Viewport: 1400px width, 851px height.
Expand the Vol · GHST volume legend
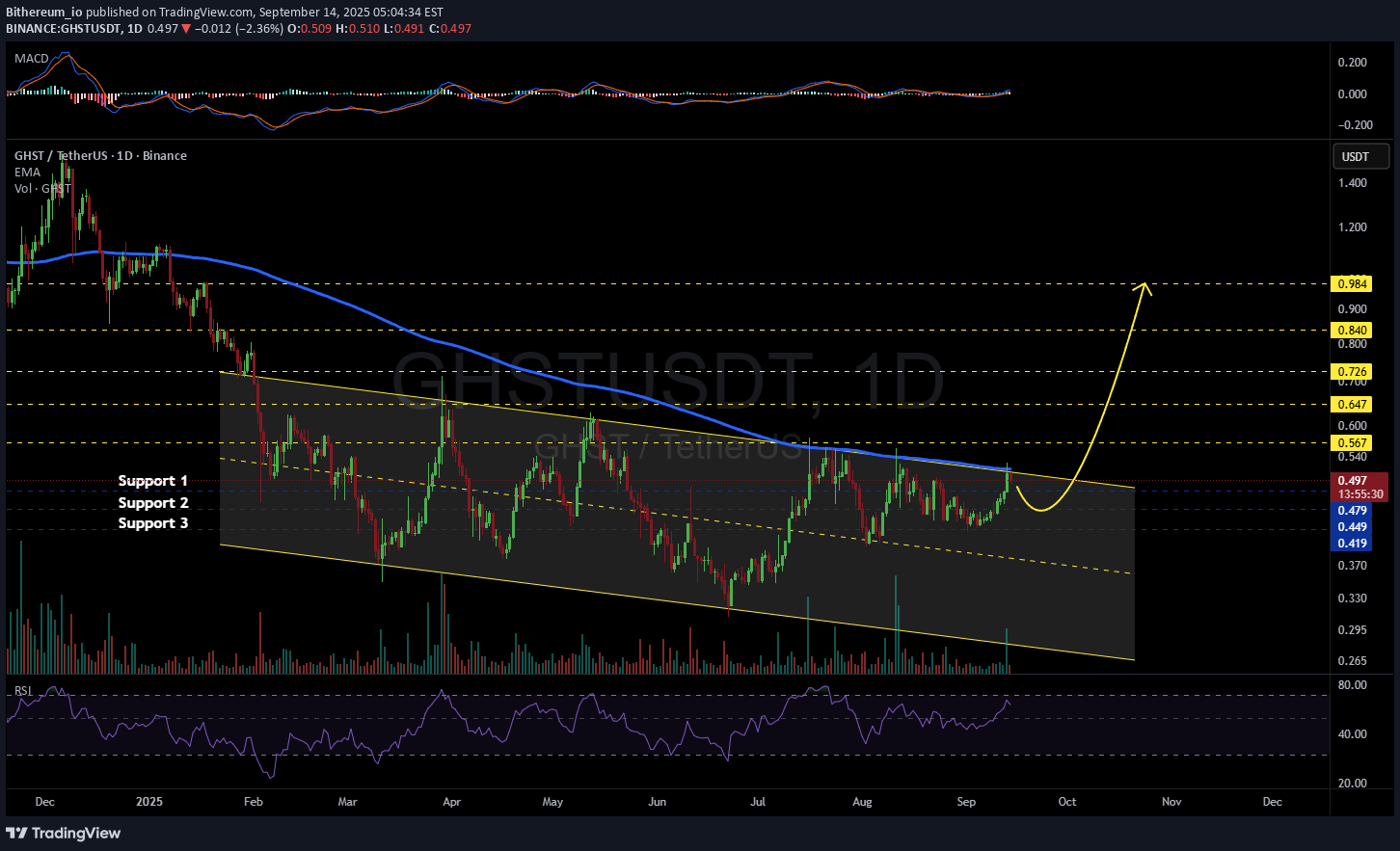[x=42, y=188]
